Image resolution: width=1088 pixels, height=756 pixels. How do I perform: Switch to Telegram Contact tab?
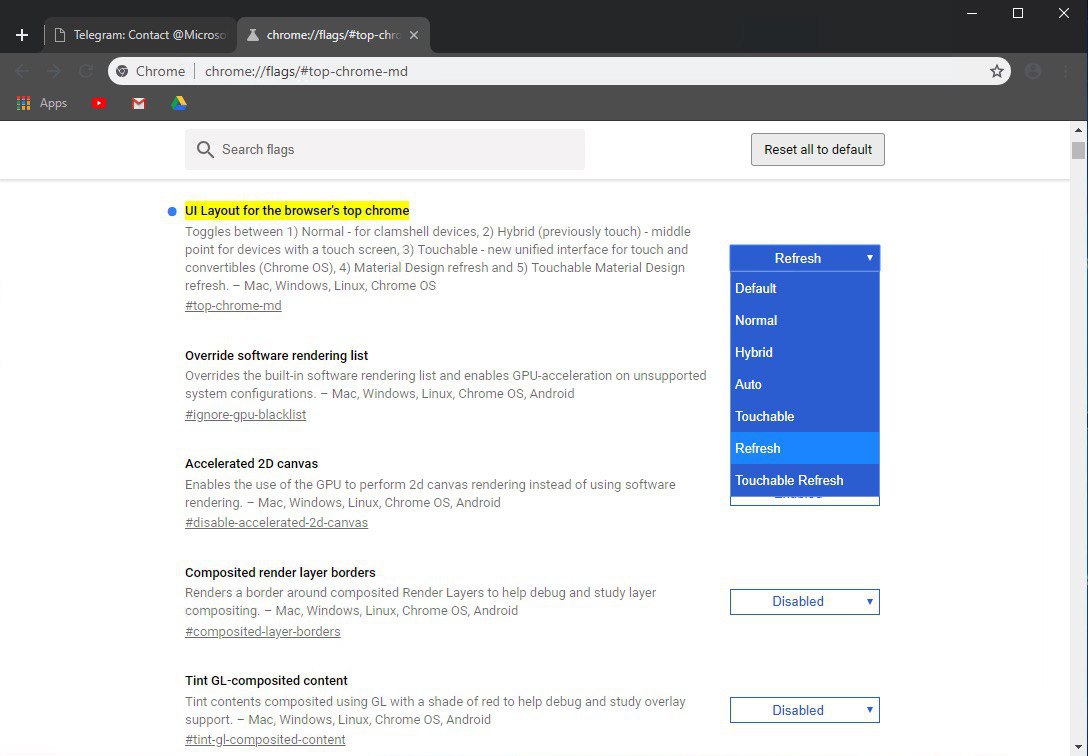pos(140,35)
